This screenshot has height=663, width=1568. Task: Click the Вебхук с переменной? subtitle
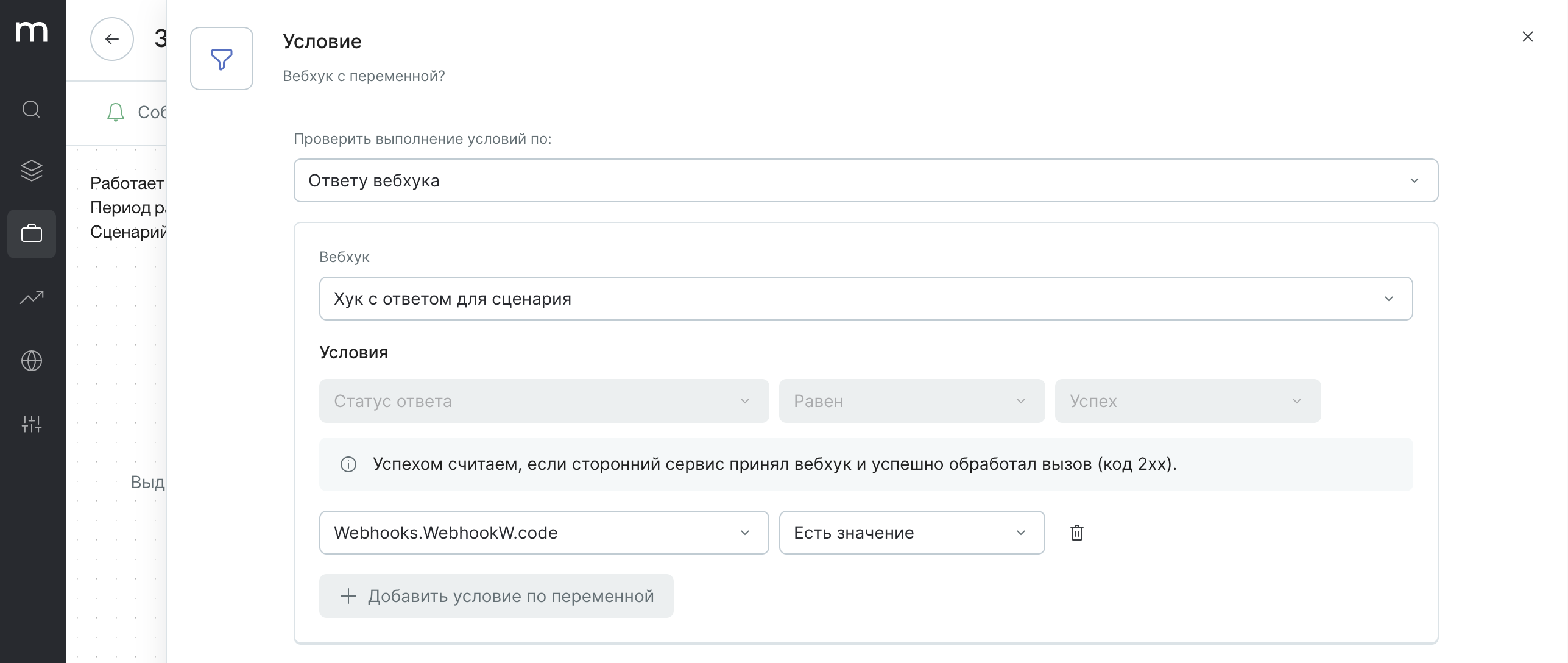(x=364, y=76)
